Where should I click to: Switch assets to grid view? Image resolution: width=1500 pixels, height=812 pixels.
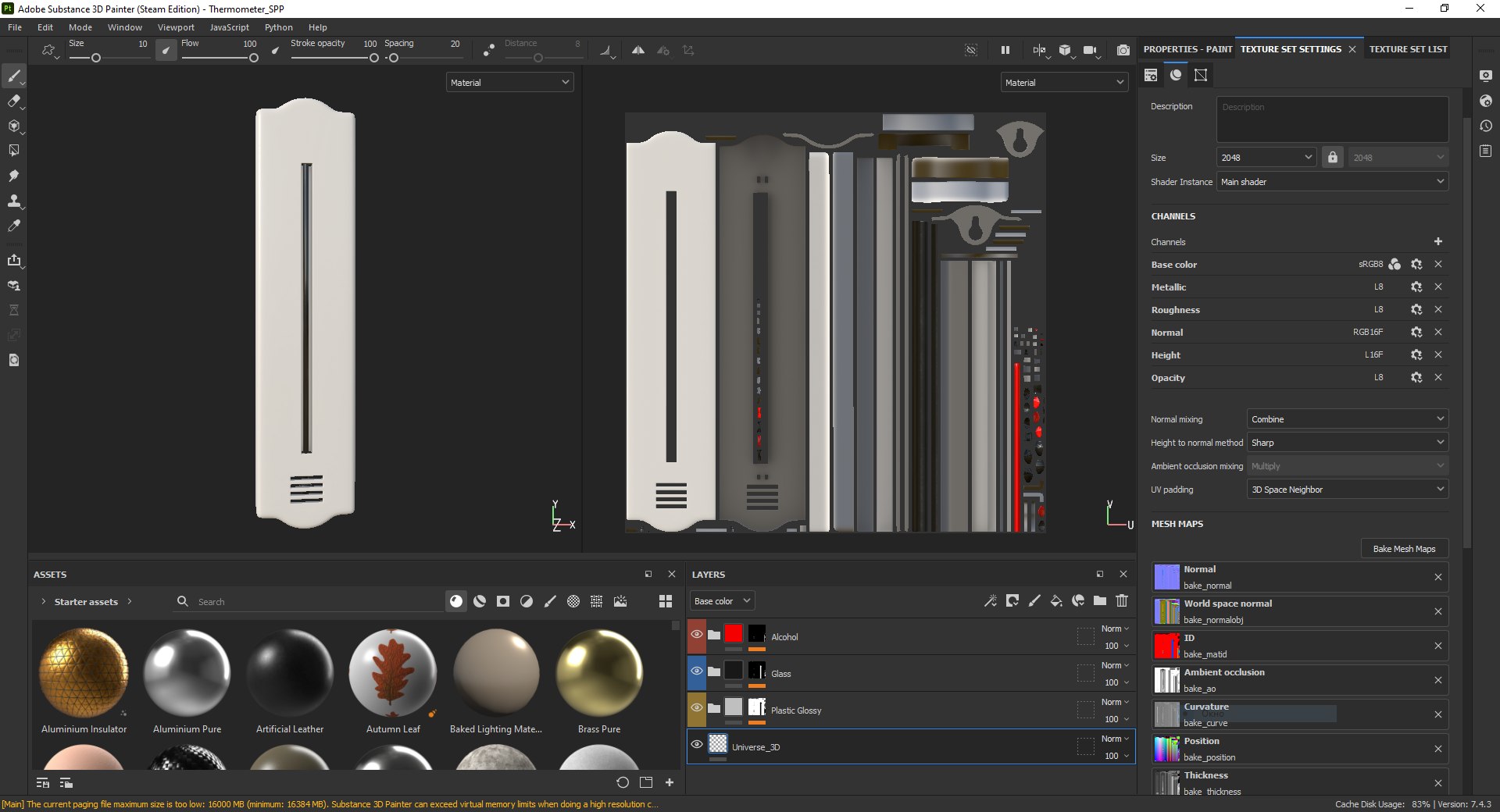(x=666, y=601)
